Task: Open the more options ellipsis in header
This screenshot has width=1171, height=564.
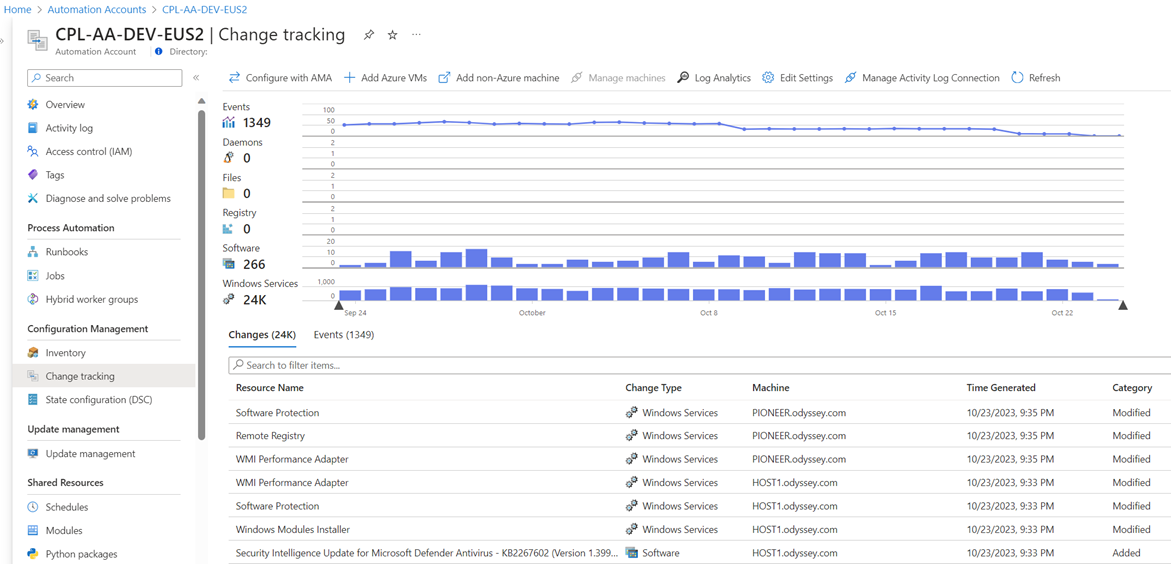Action: point(417,35)
